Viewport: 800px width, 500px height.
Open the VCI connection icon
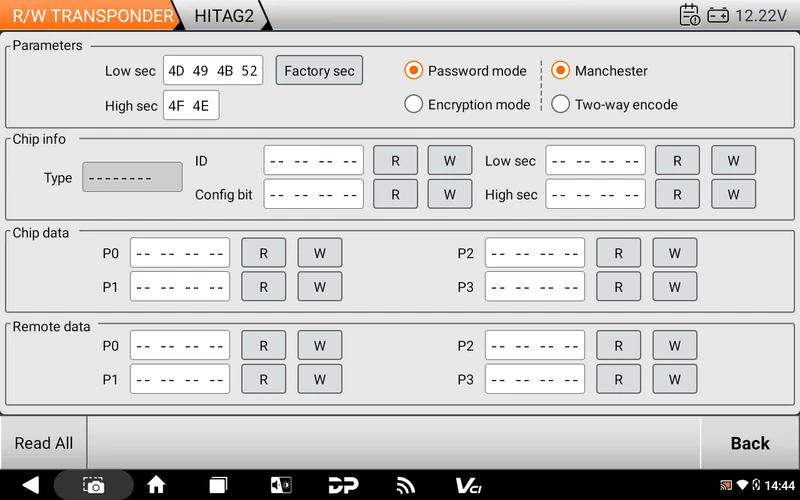(x=468, y=485)
